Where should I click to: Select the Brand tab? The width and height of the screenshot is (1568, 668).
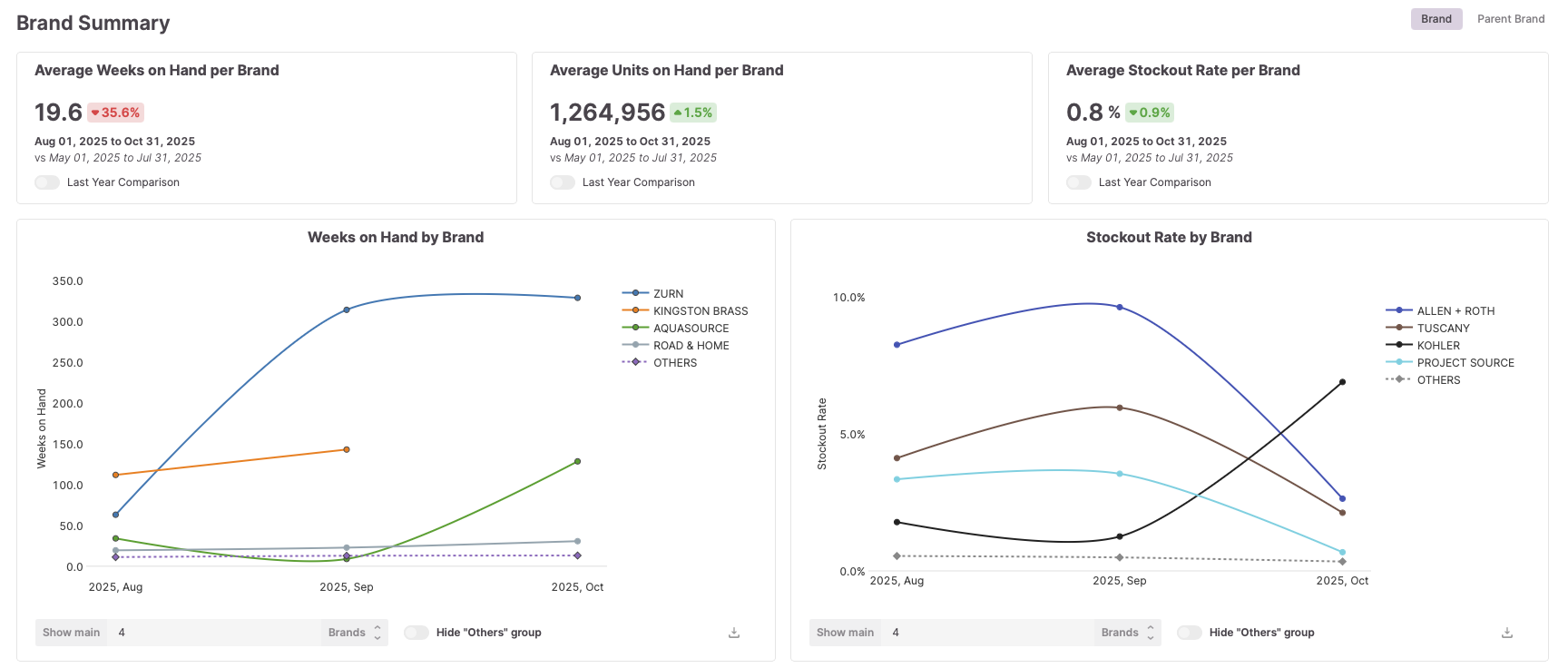click(x=1436, y=19)
